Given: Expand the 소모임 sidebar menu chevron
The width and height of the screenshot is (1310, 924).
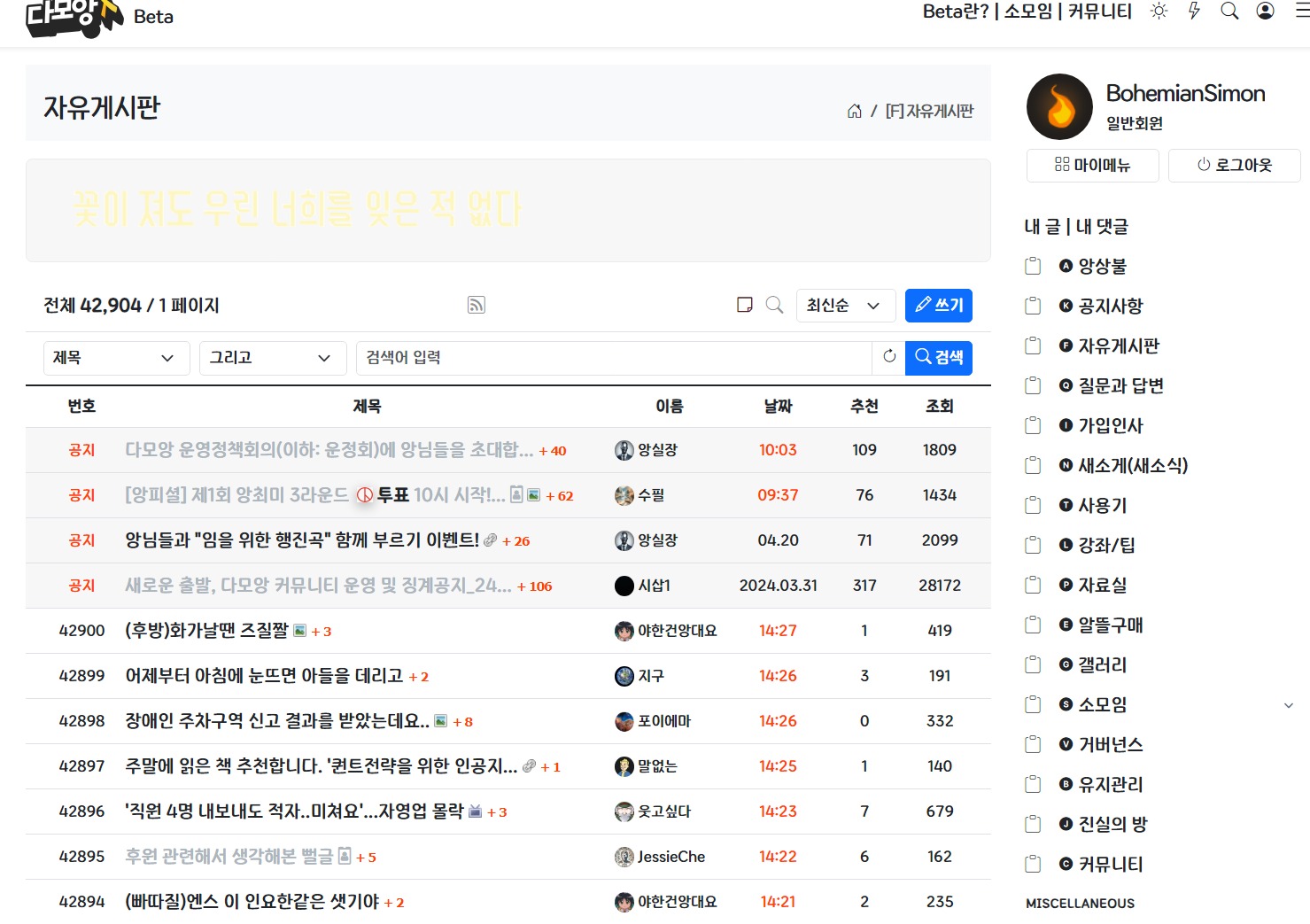Looking at the screenshot, I should pyautogui.click(x=1289, y=705).
